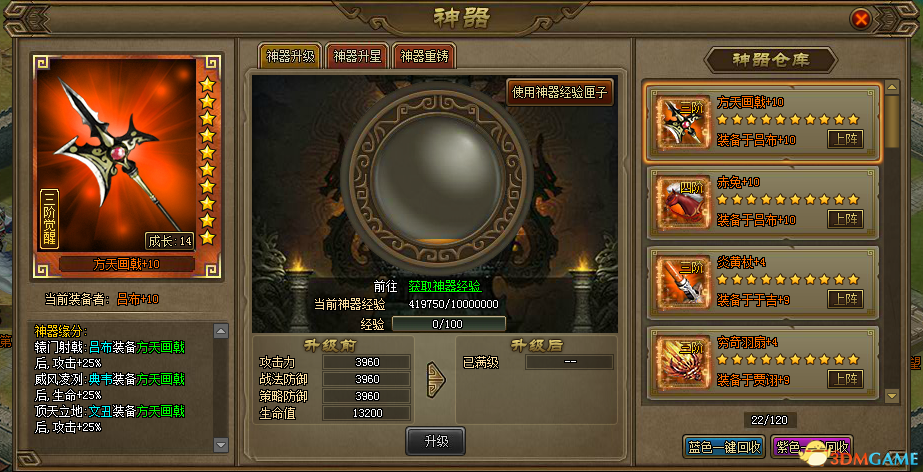Image resolution: width=923 pixels, height=472 pixels.
Task: Open the 神器升级 tab
Action: point(290,56)
